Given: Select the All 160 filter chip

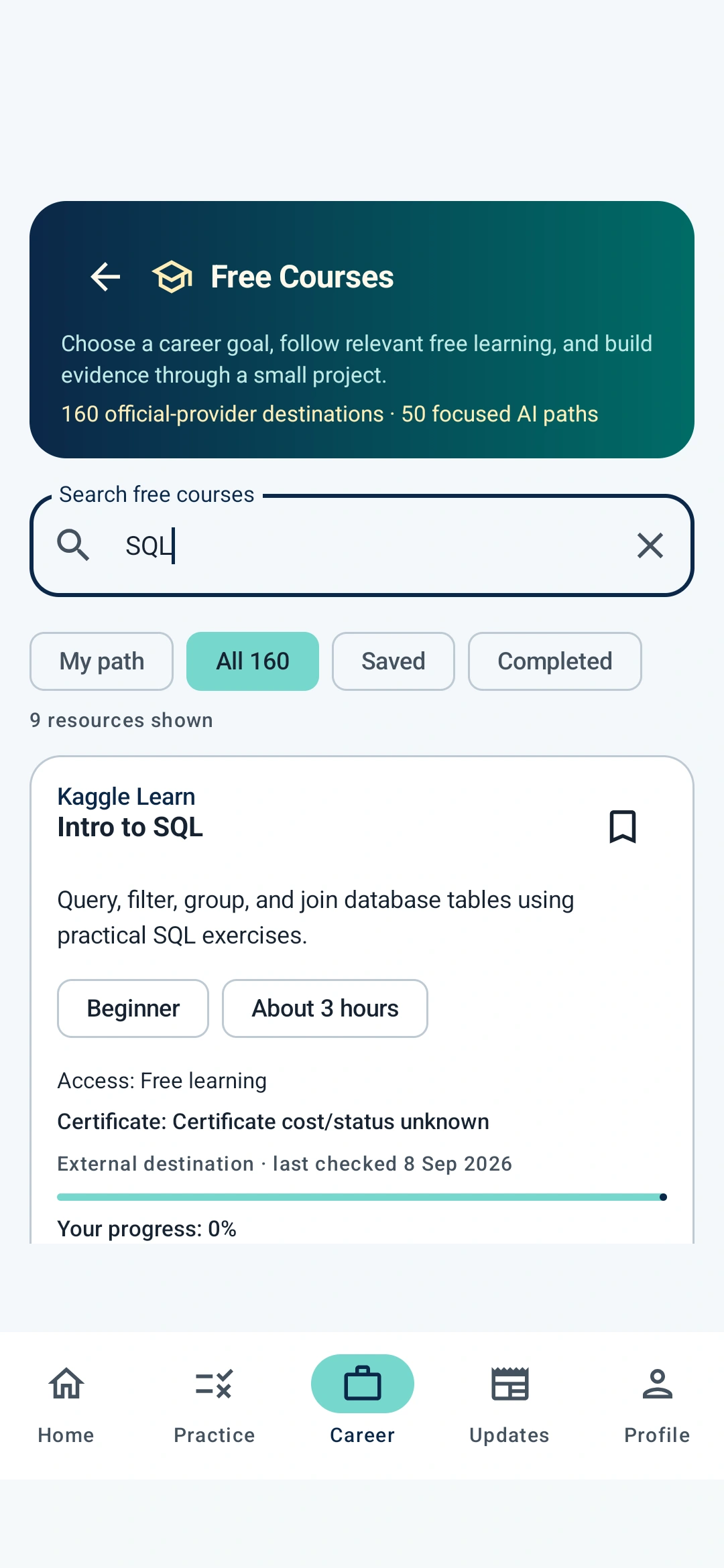Looking at the screenshot, I should (x=253, y=661).
